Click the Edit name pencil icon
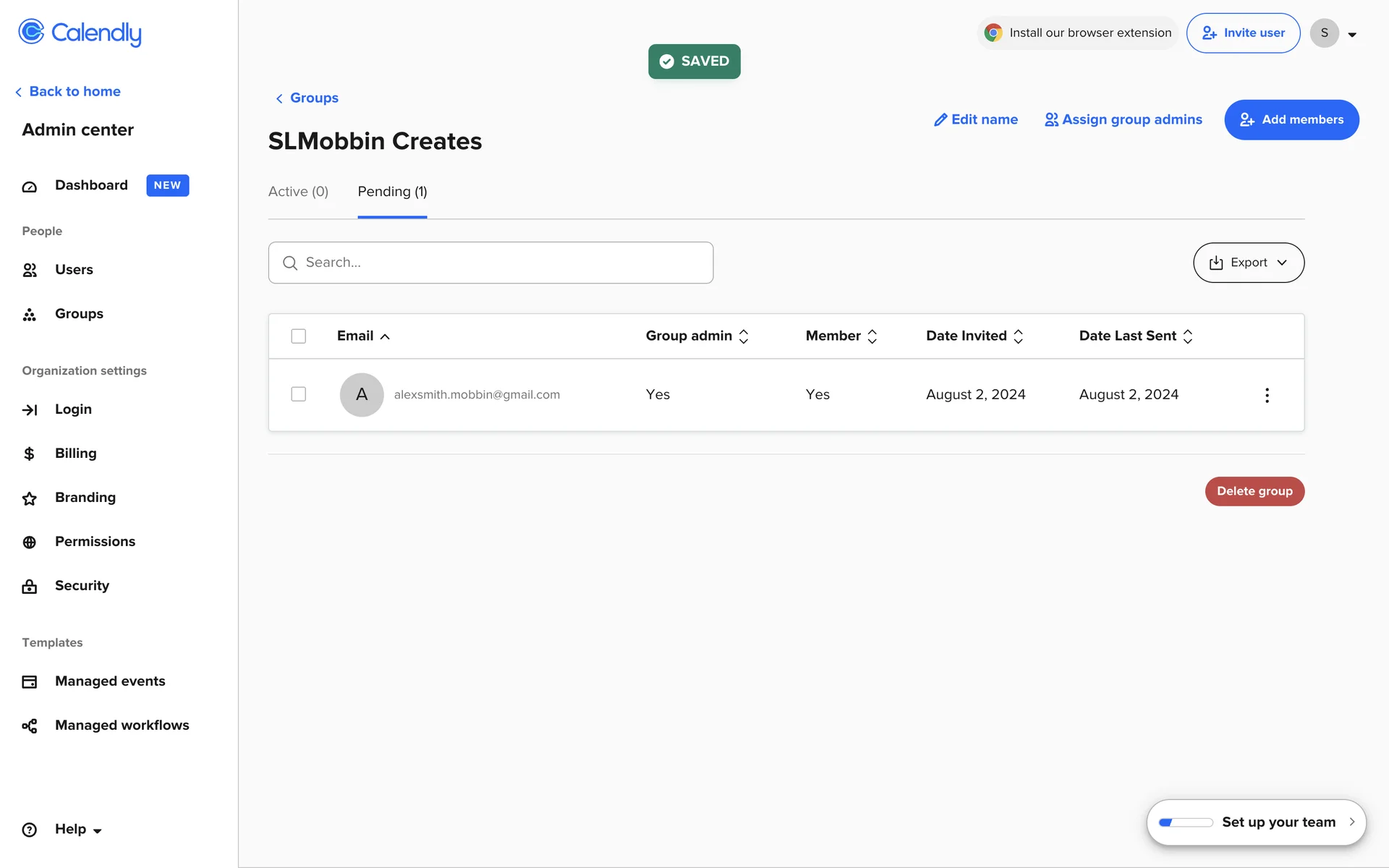Viewport: 1389px width, 868px height. (x=940, y=120)
